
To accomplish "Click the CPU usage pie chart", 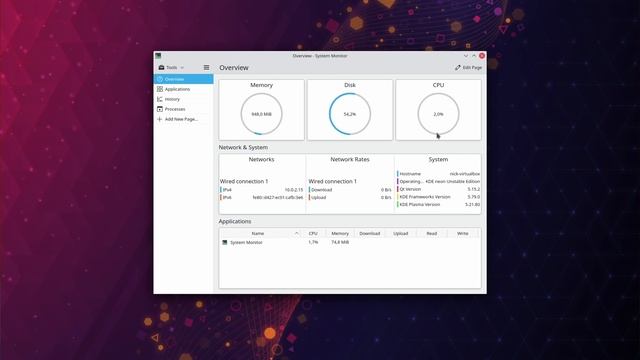I will [438, 114].
